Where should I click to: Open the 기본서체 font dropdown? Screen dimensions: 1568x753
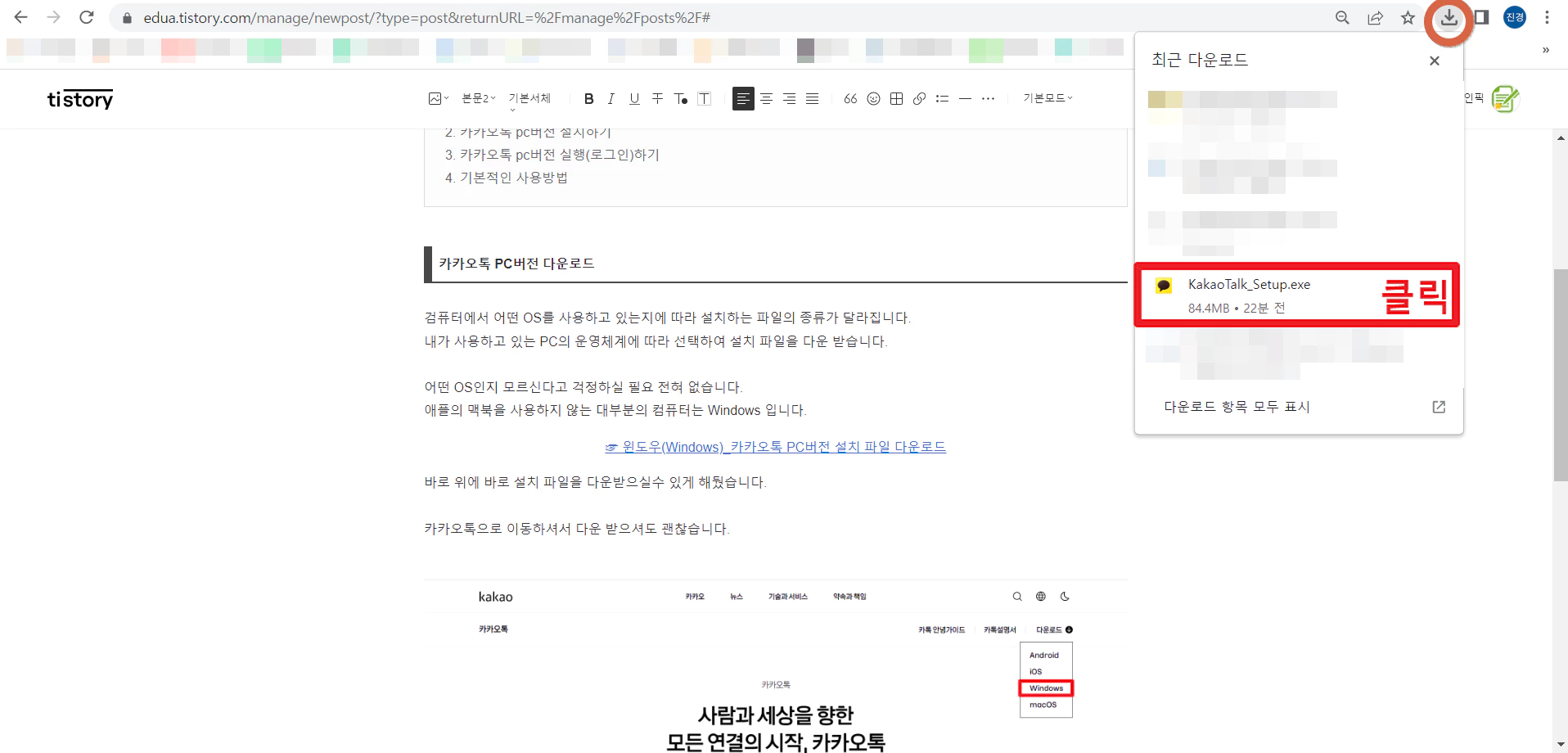click(529, 100)
